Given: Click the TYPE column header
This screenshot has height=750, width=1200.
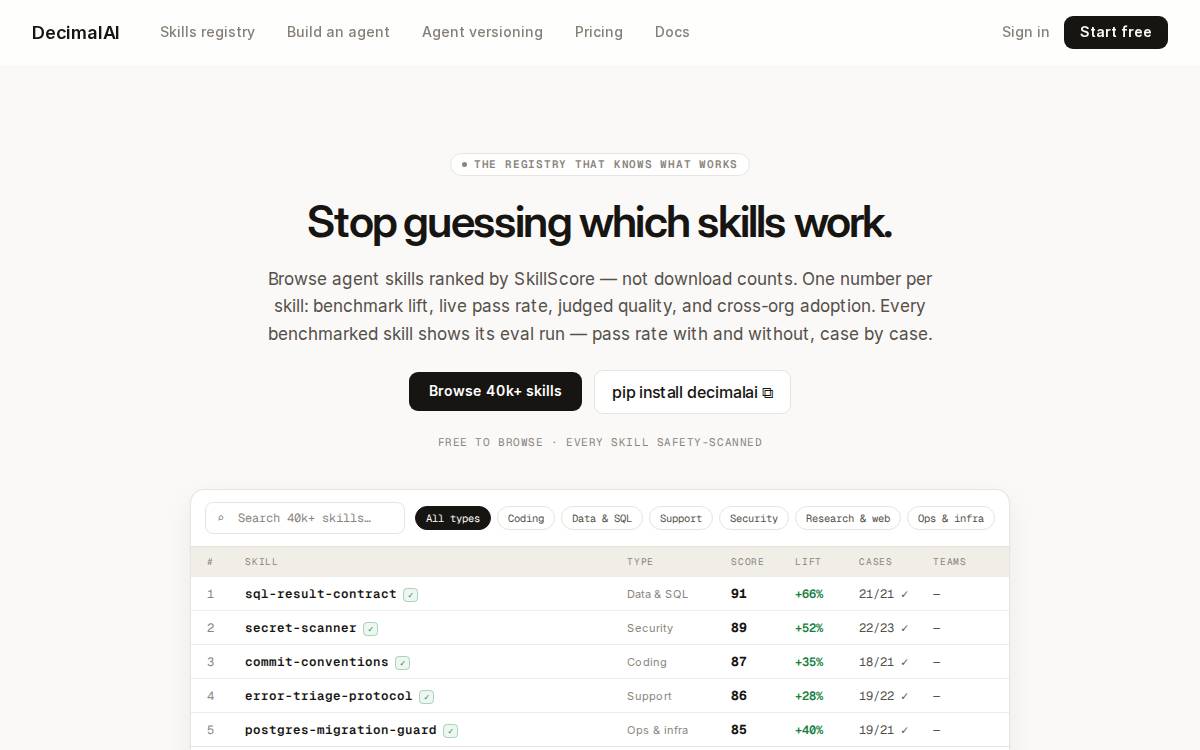Looking at the screenshot, I should (640, 562).
